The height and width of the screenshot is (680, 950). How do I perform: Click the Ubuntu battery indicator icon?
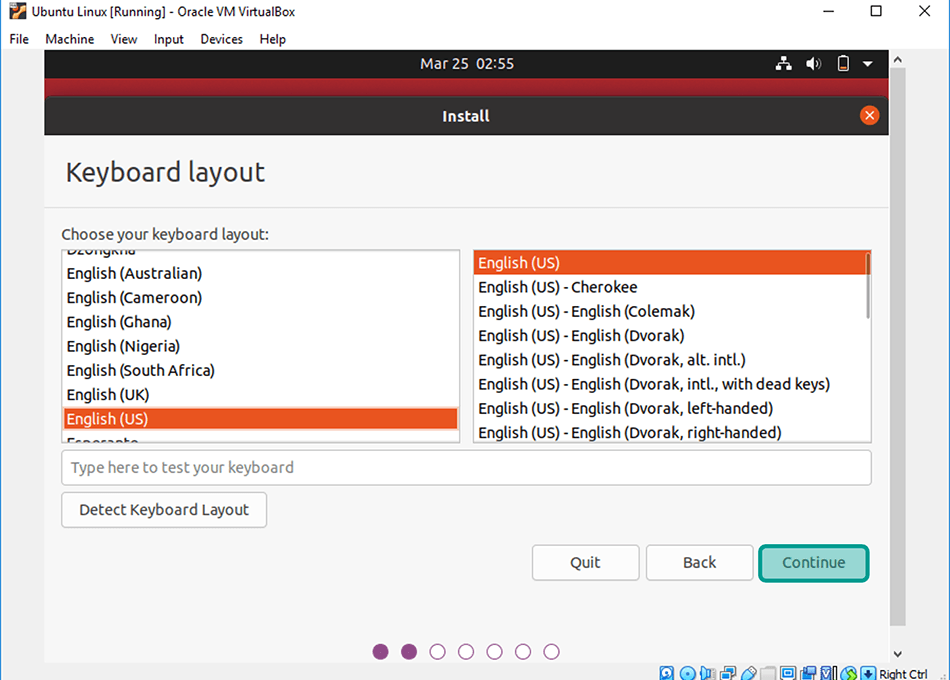point(843,64)
